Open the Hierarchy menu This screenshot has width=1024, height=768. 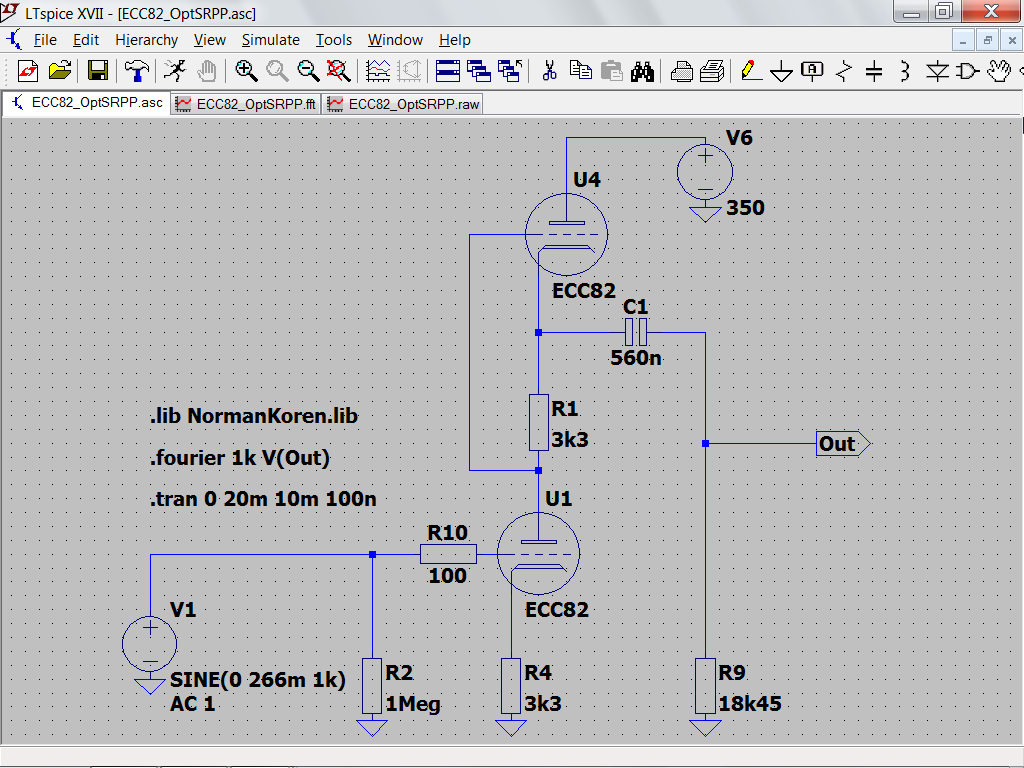click(146, 40)
